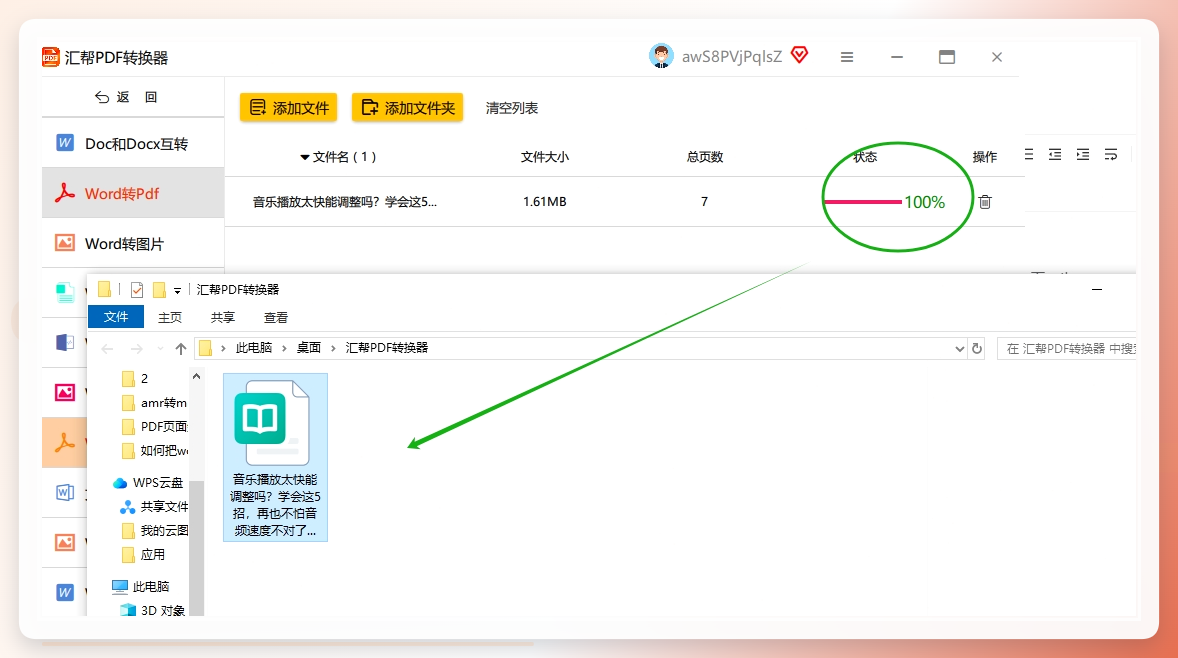Click the Explorer quick access properties icon
The width and height of the screenshot is (1178, 658).
(x=137, y=290)
